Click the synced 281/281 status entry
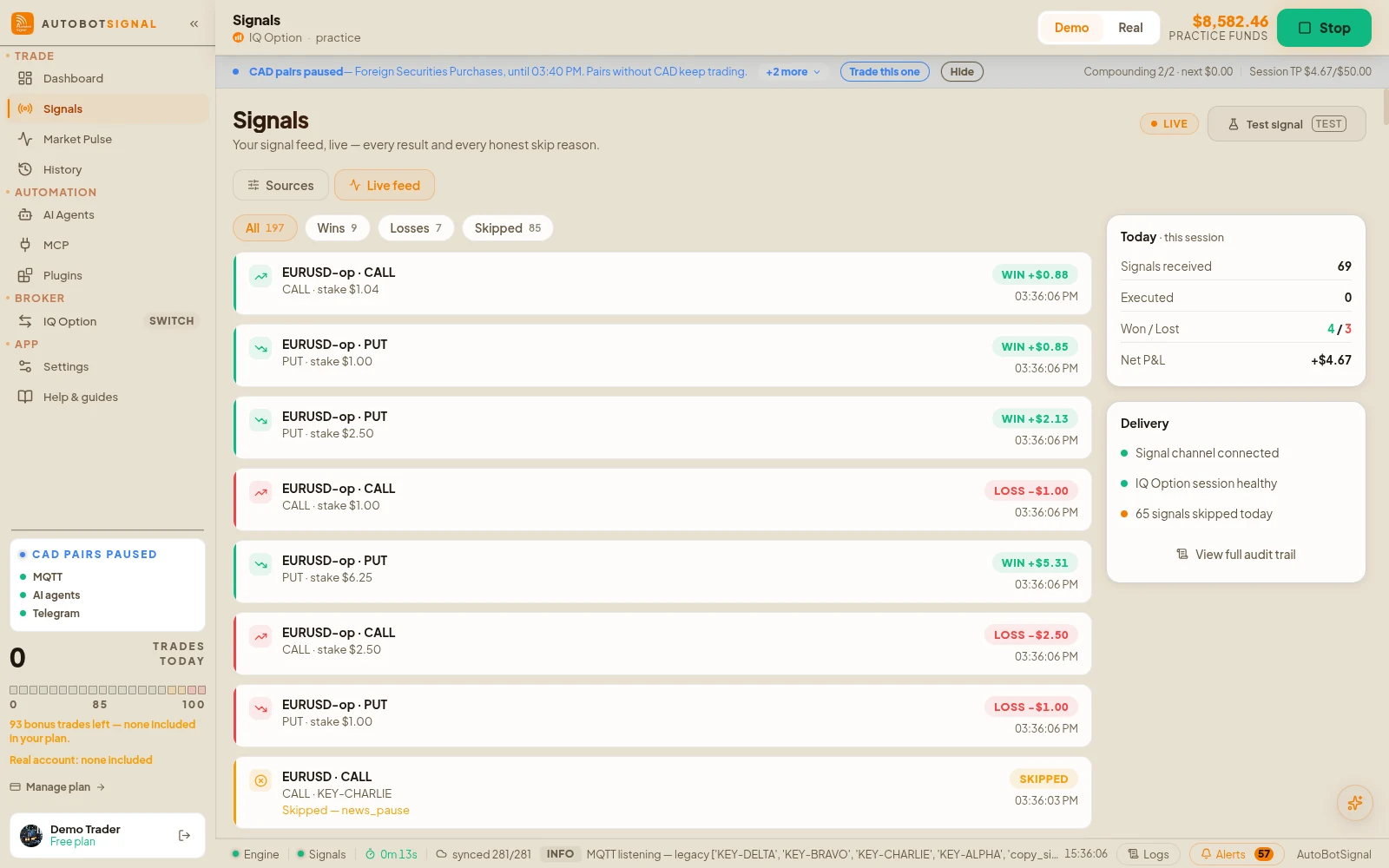The height and width of the screenshot is (868, 1389). coord(484,854)
